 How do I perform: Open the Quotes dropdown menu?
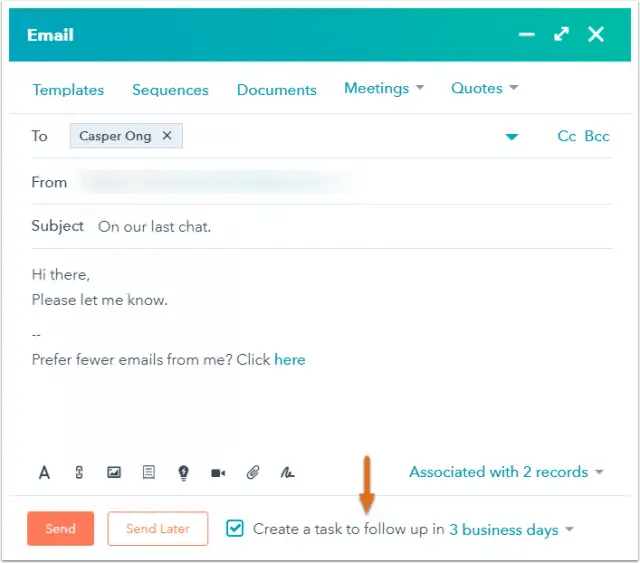pos(484,88)
